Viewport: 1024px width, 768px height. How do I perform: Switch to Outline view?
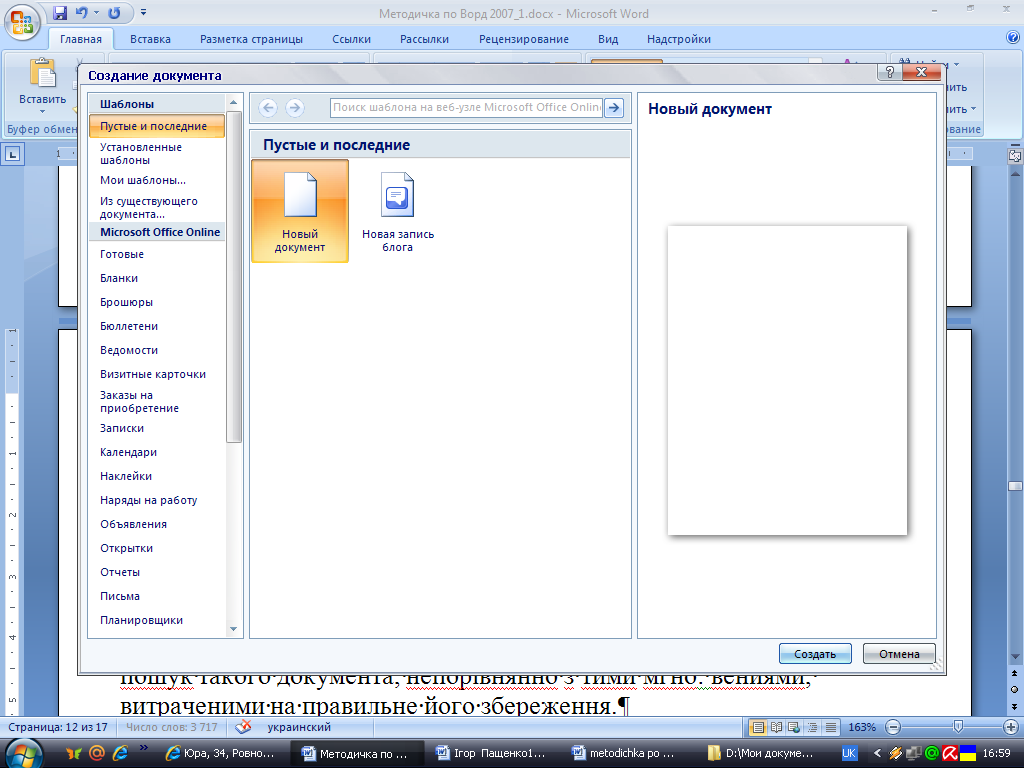812,727
